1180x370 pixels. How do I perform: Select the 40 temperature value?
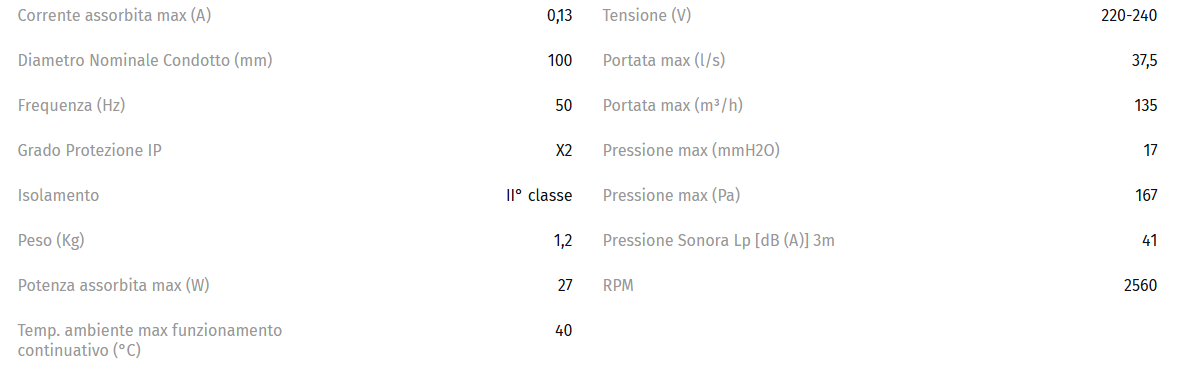pyautogui.click(x=564, y=331)
